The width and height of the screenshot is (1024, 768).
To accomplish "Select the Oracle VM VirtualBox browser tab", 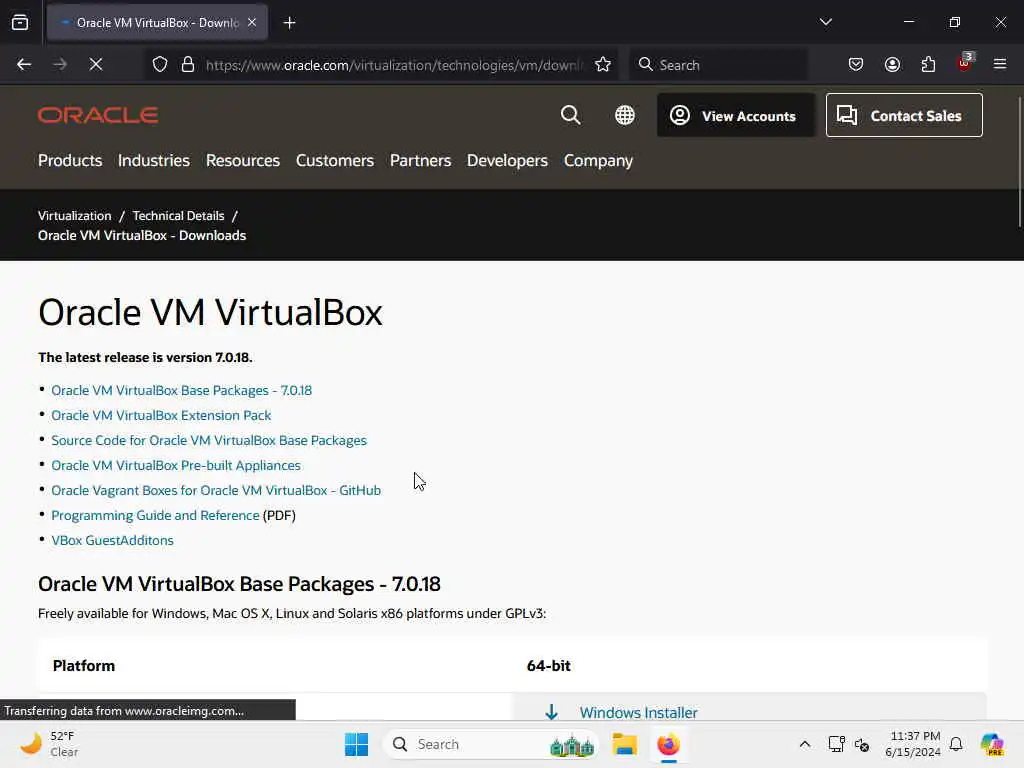I will click(x=157, y=22).
